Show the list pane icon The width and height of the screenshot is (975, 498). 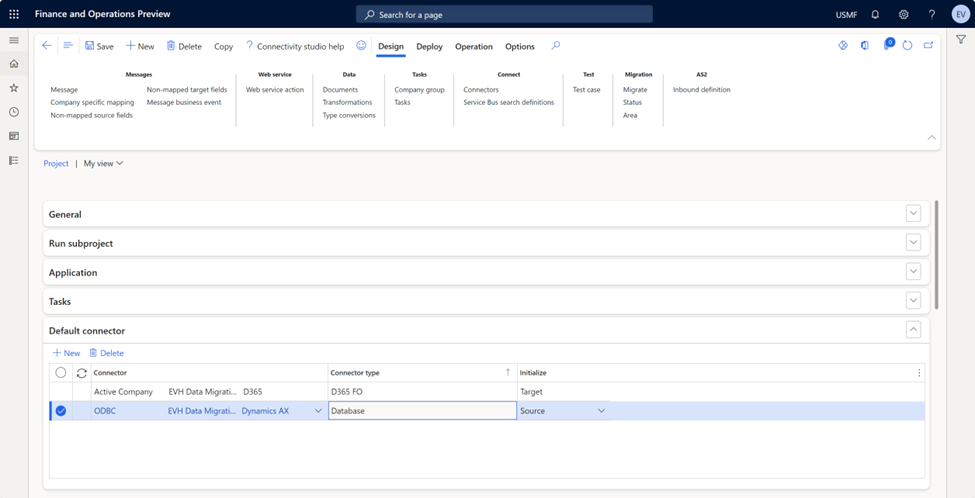click(x=68, y=46)
